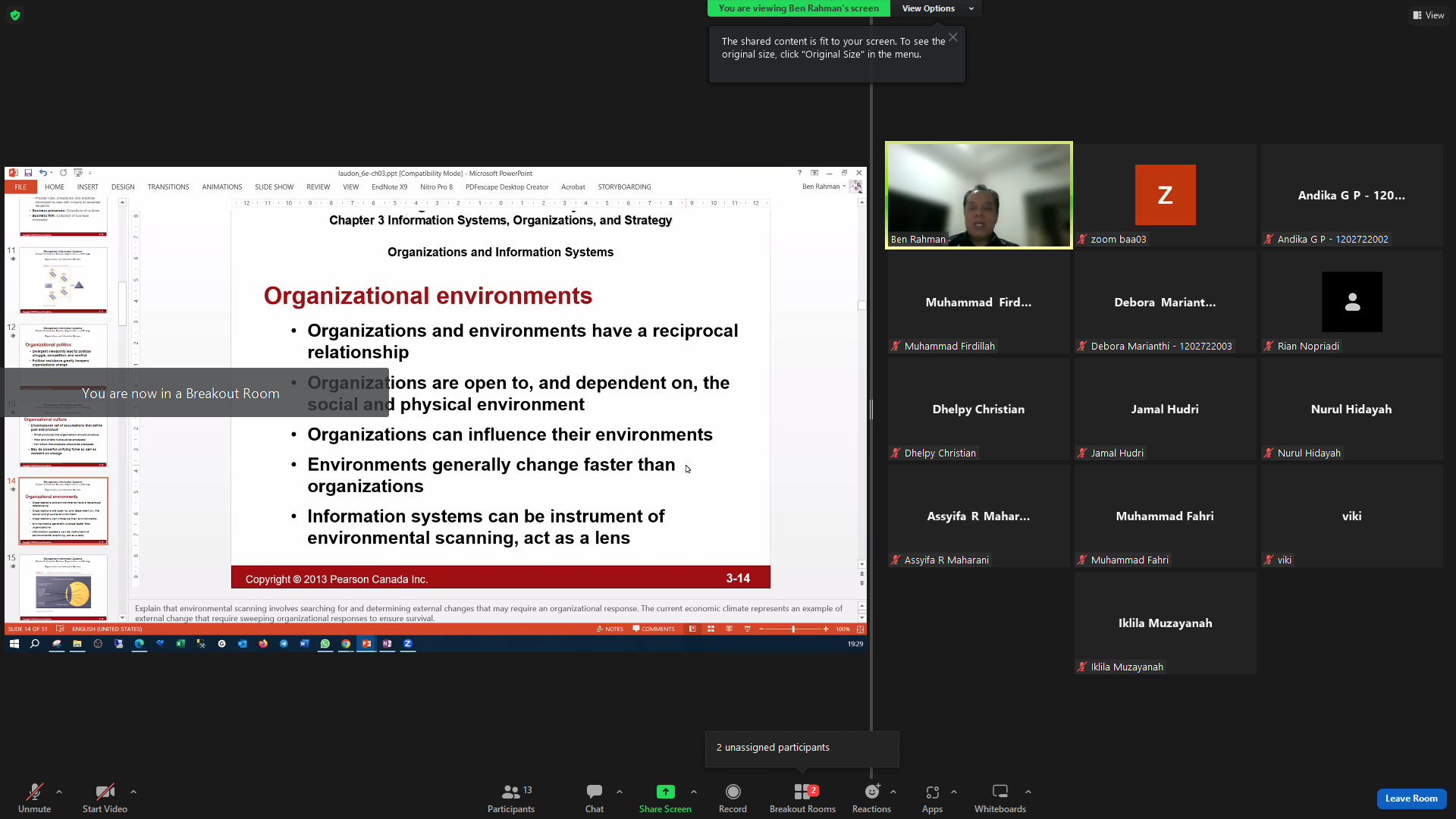
Task: Expand Reactions options arrow
Action: 893,792
